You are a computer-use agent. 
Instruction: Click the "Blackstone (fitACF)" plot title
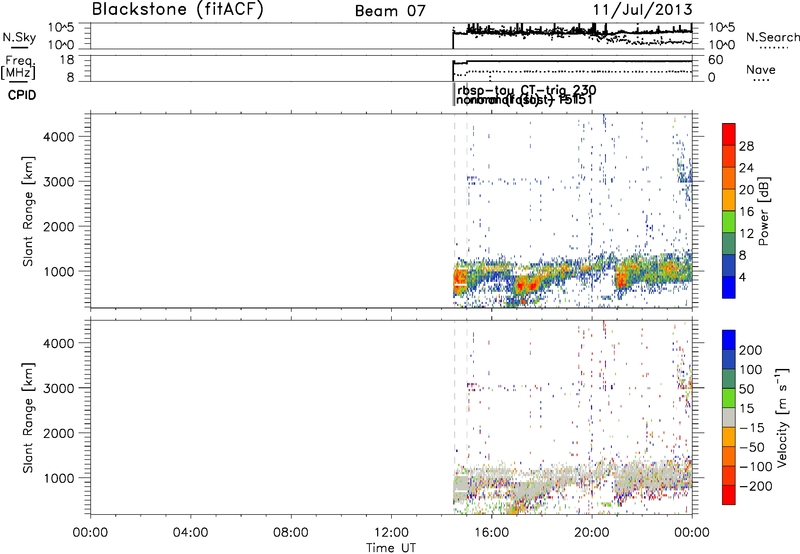(178, 9)
